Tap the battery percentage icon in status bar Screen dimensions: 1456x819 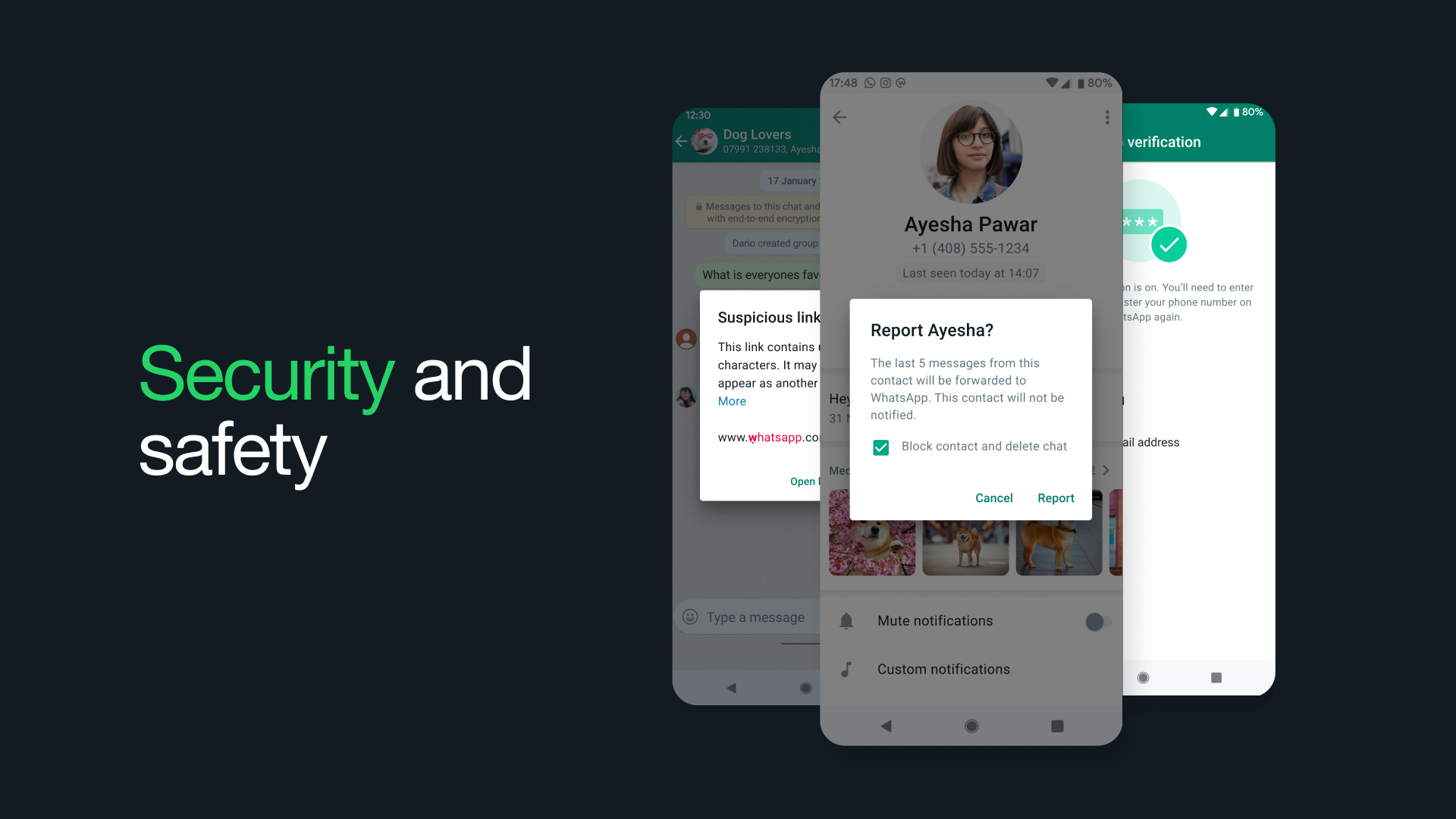coord(1088,83)
